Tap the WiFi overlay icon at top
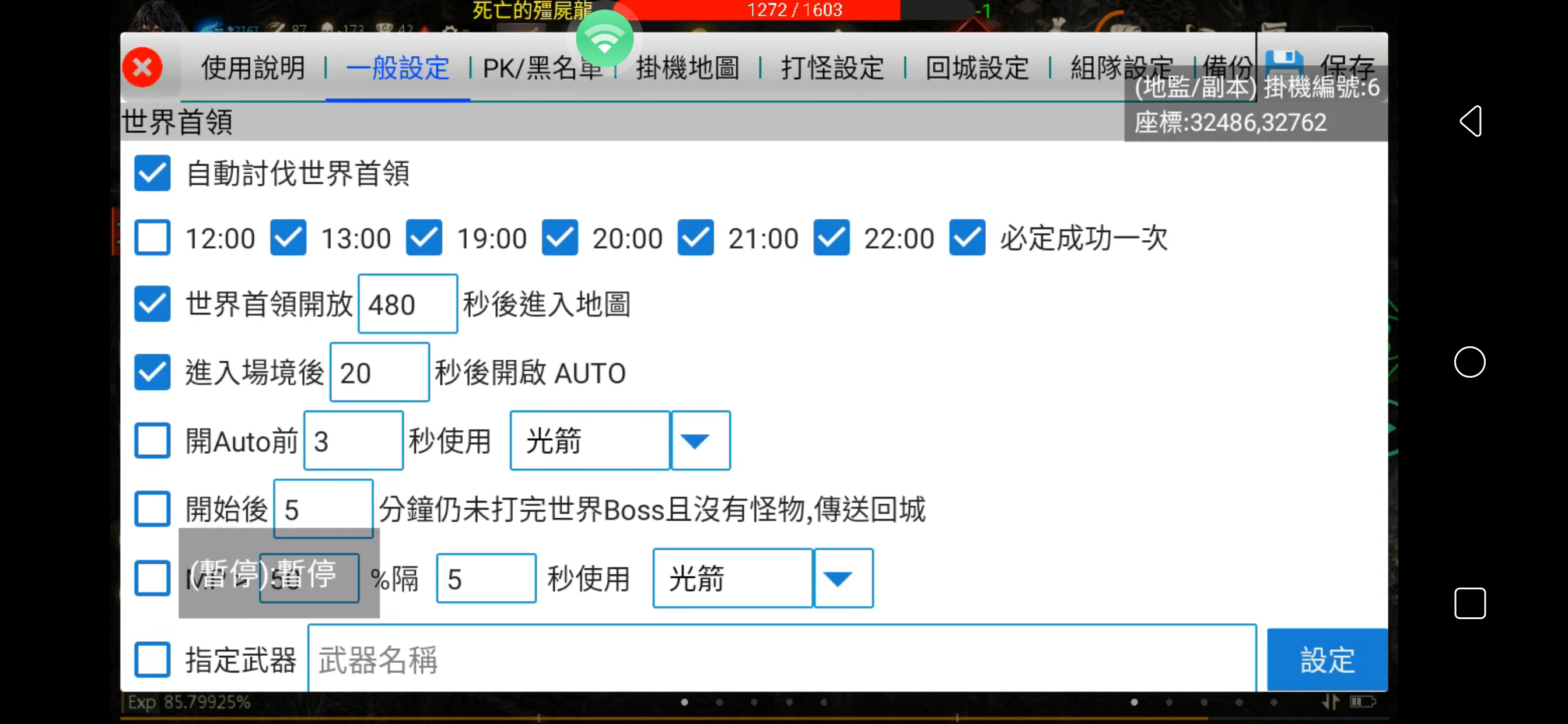This screenshot has height=724, width=1568. [x=604, y=38]
